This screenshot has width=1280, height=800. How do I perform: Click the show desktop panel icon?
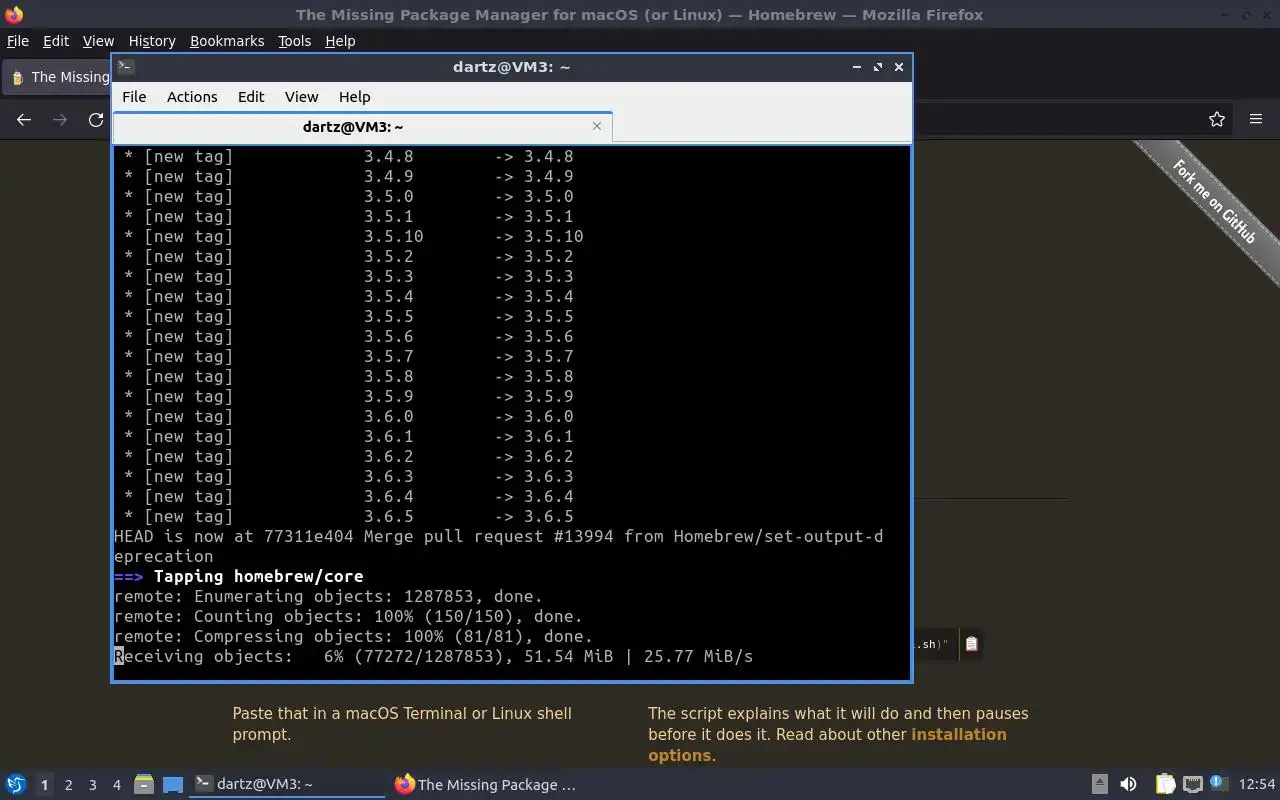(x=173, y=784)
